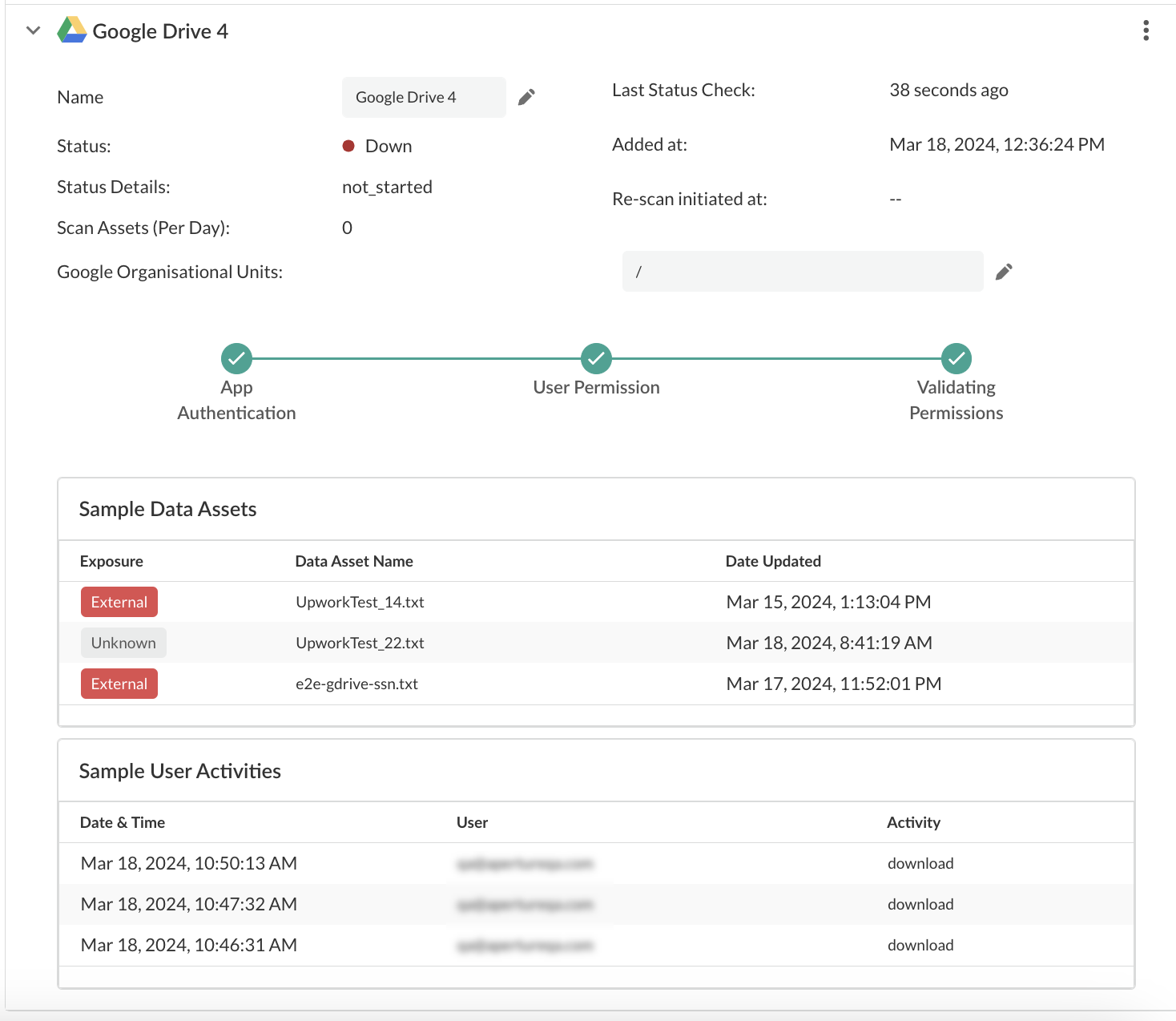Click the User Permission checkmark step
Image resolution: width=1176 pixels, height=1021 pixels.
(x=596, y=359)
